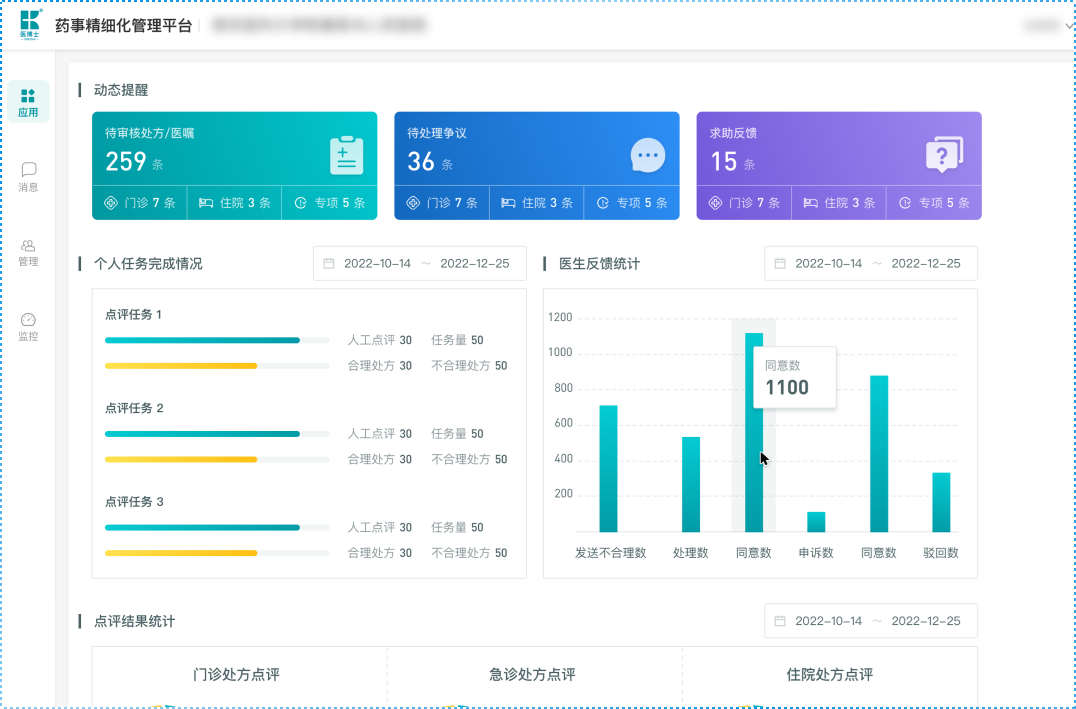Select end date in 个人任务完成情况 range
Viewport: 1076px width, 709px height.
pos(475,264)
